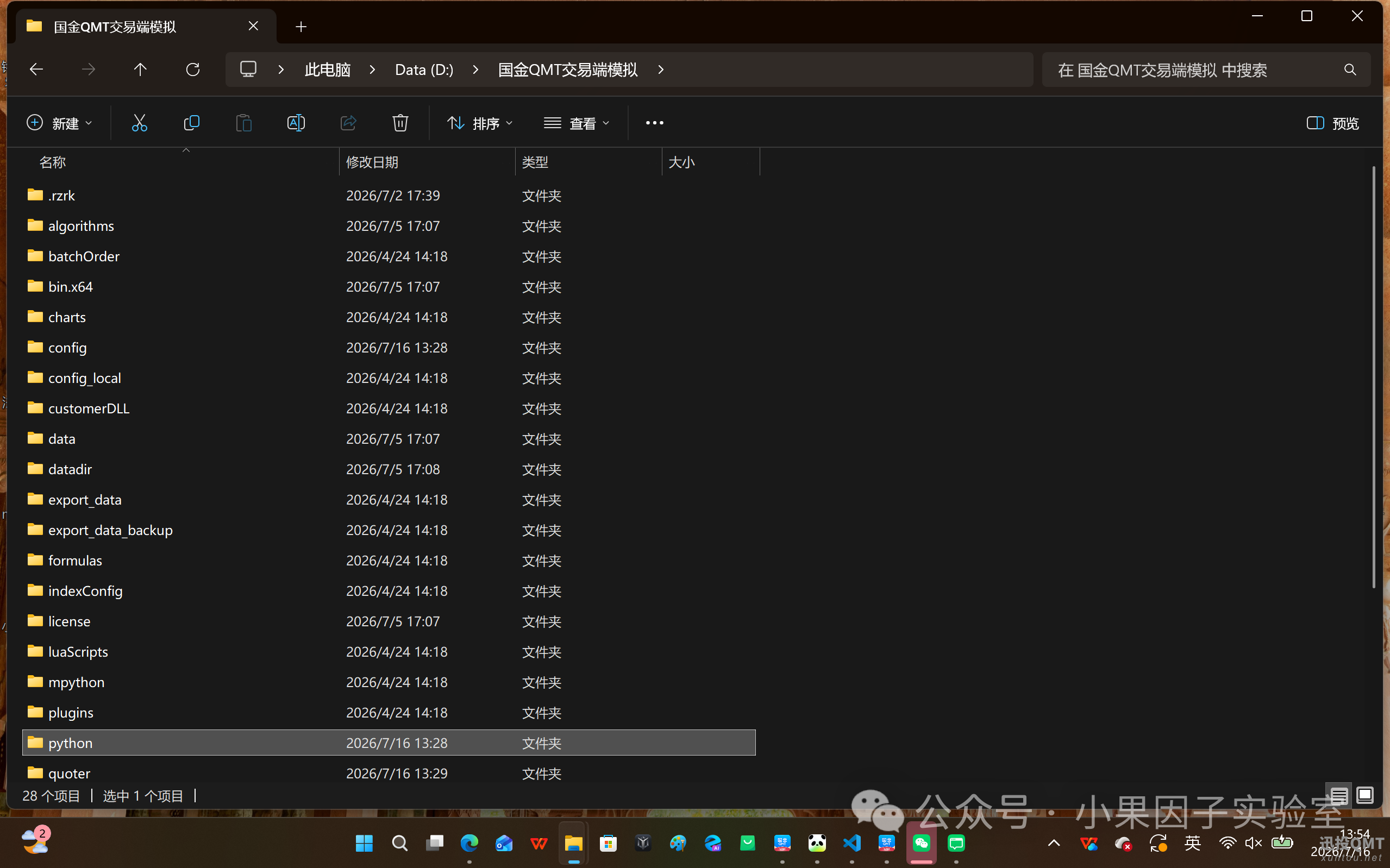This screenshot has width=1390, height=868.
Task: Toggle the 预览 preview pane
Action: (1333, 123)
